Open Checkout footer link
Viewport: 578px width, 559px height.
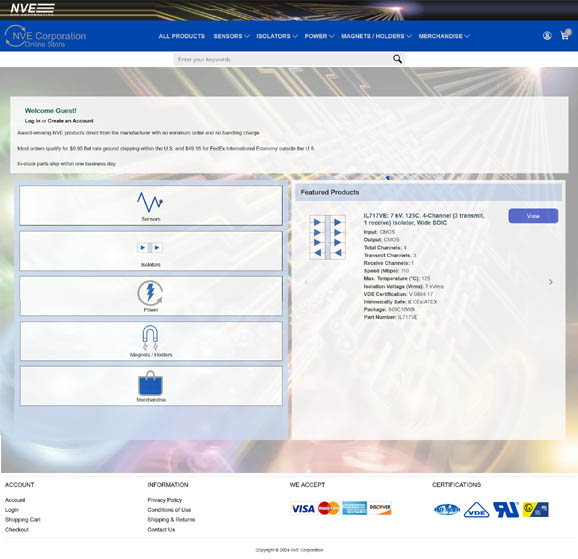click(x=17, y=530)
